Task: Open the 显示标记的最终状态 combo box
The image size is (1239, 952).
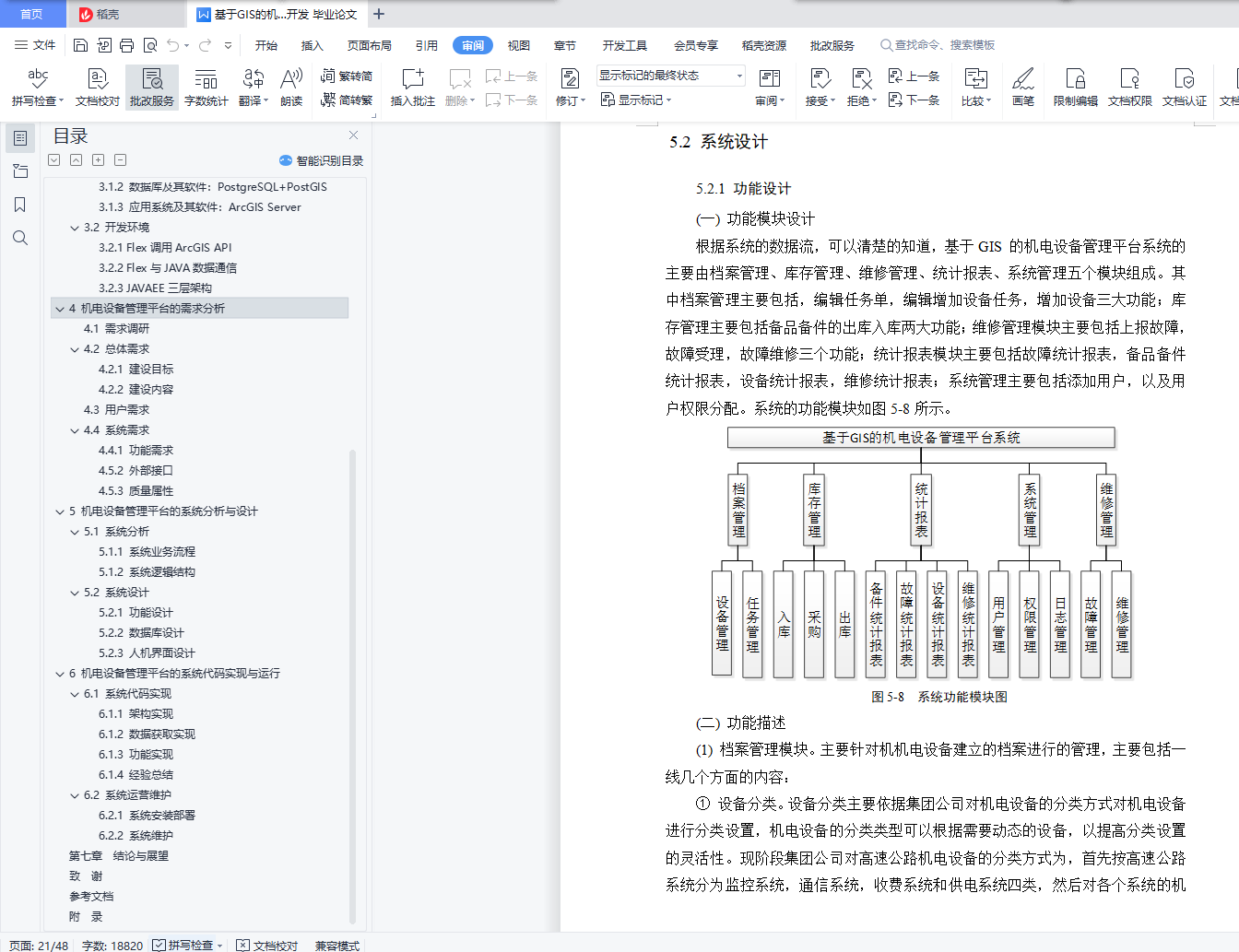Action: pyautogui.click(x=670, y=76)
